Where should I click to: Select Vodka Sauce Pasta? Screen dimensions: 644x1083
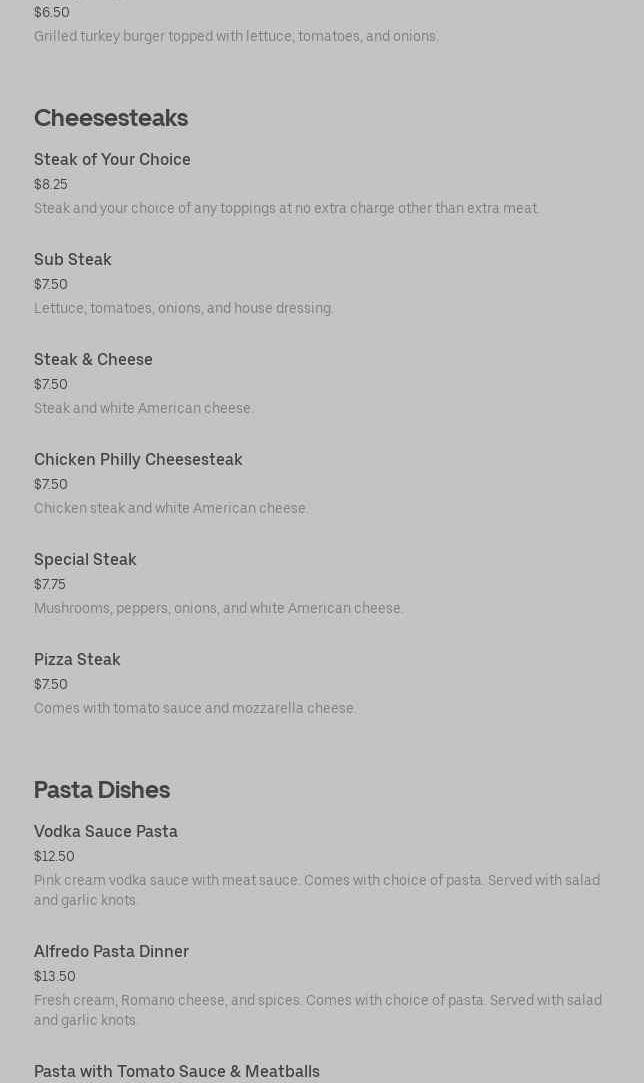106,832
